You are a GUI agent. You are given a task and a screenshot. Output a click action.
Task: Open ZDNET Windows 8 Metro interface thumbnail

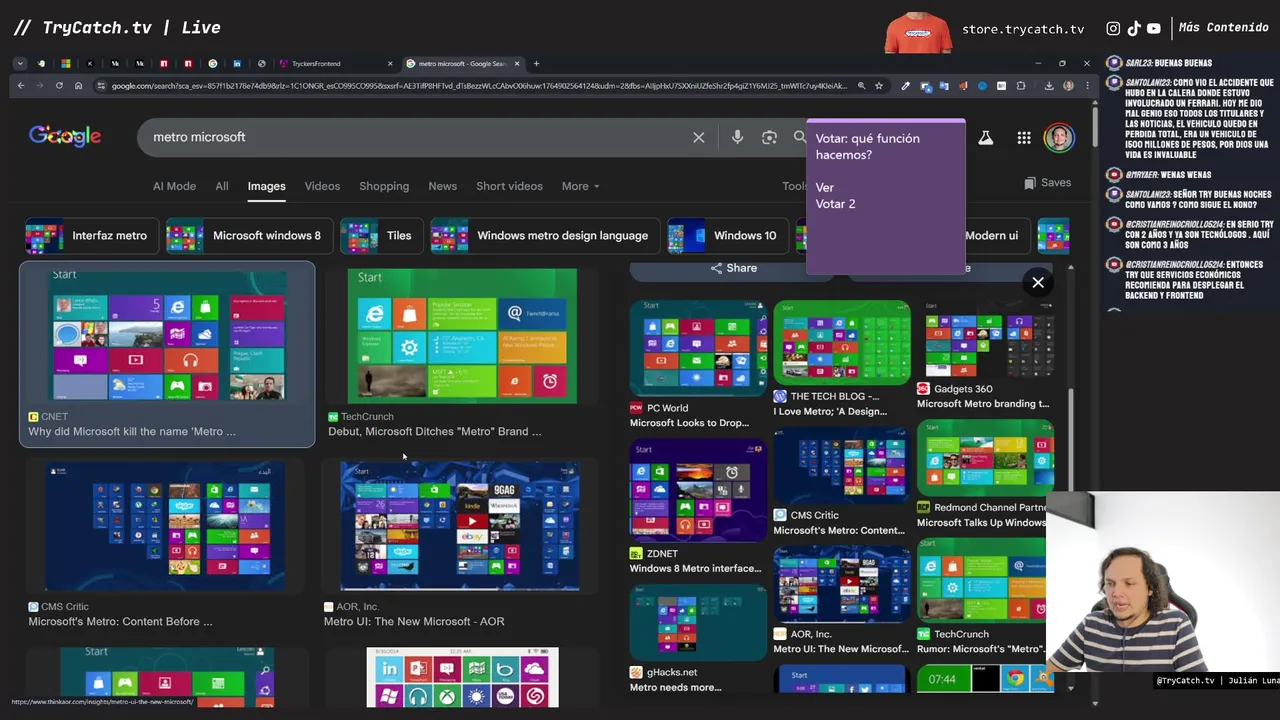tap(698, 490)
